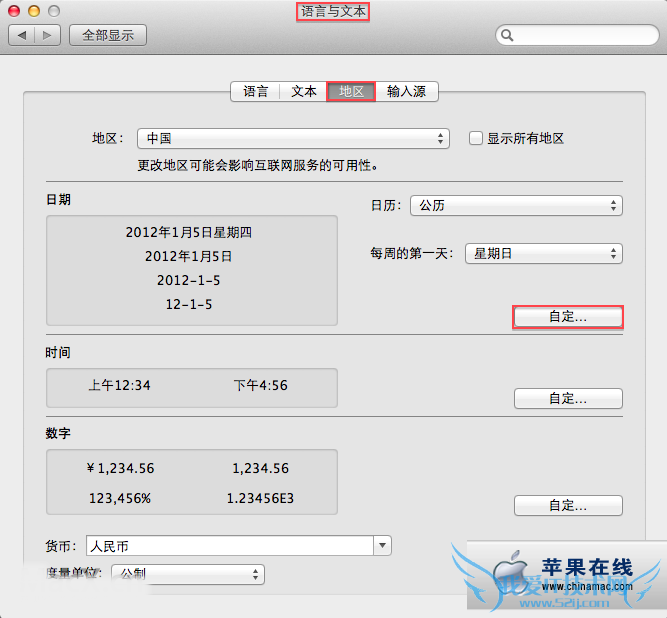Go forward with the right arrow button

tap(48, 35)
